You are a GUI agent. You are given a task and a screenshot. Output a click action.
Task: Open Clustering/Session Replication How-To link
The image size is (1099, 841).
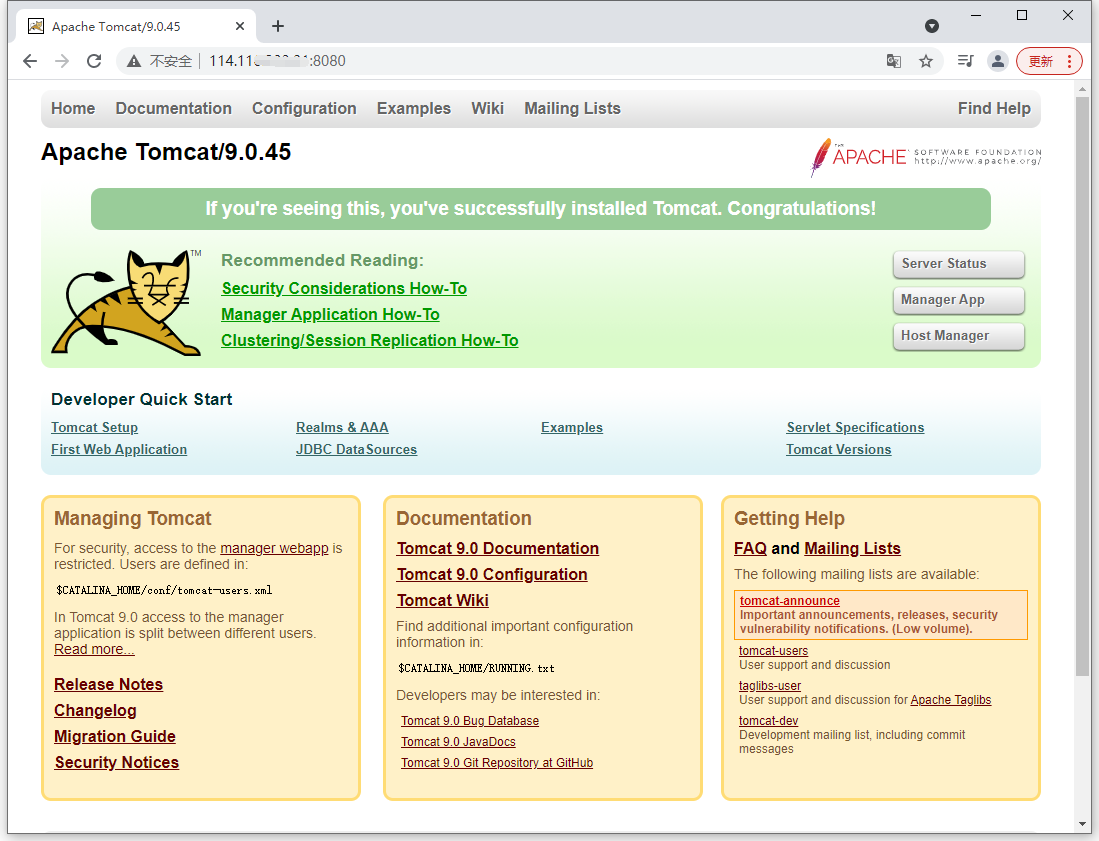(x=369, y=341)
